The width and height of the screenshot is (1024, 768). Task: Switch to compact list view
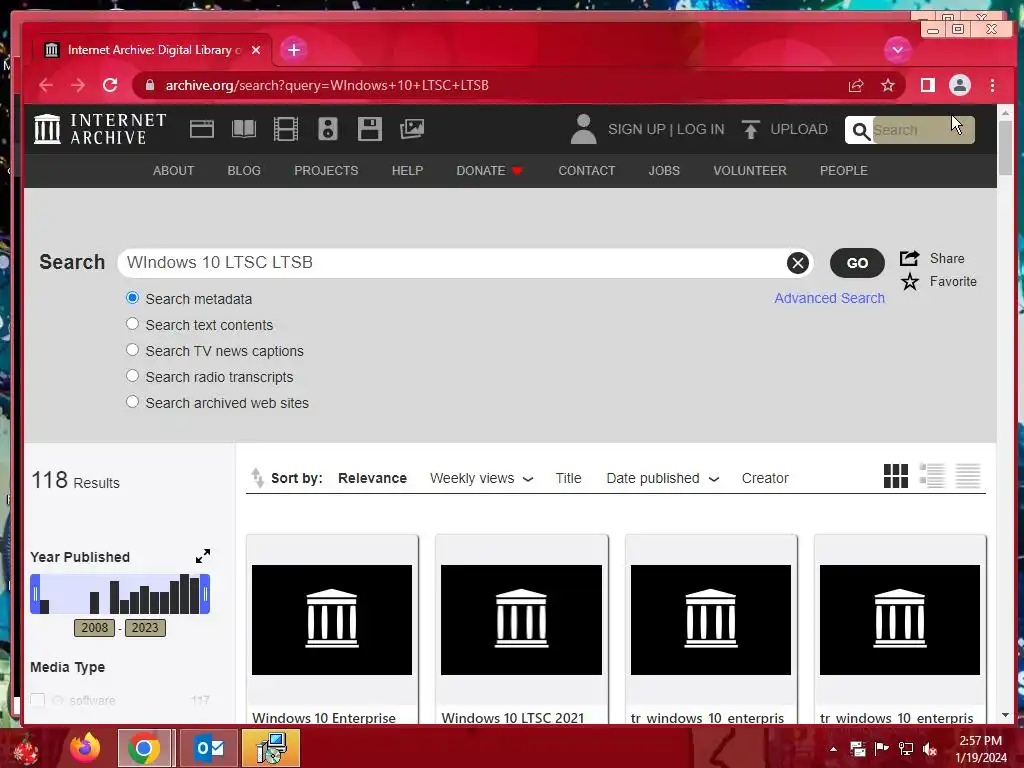(x=968, y=476)
